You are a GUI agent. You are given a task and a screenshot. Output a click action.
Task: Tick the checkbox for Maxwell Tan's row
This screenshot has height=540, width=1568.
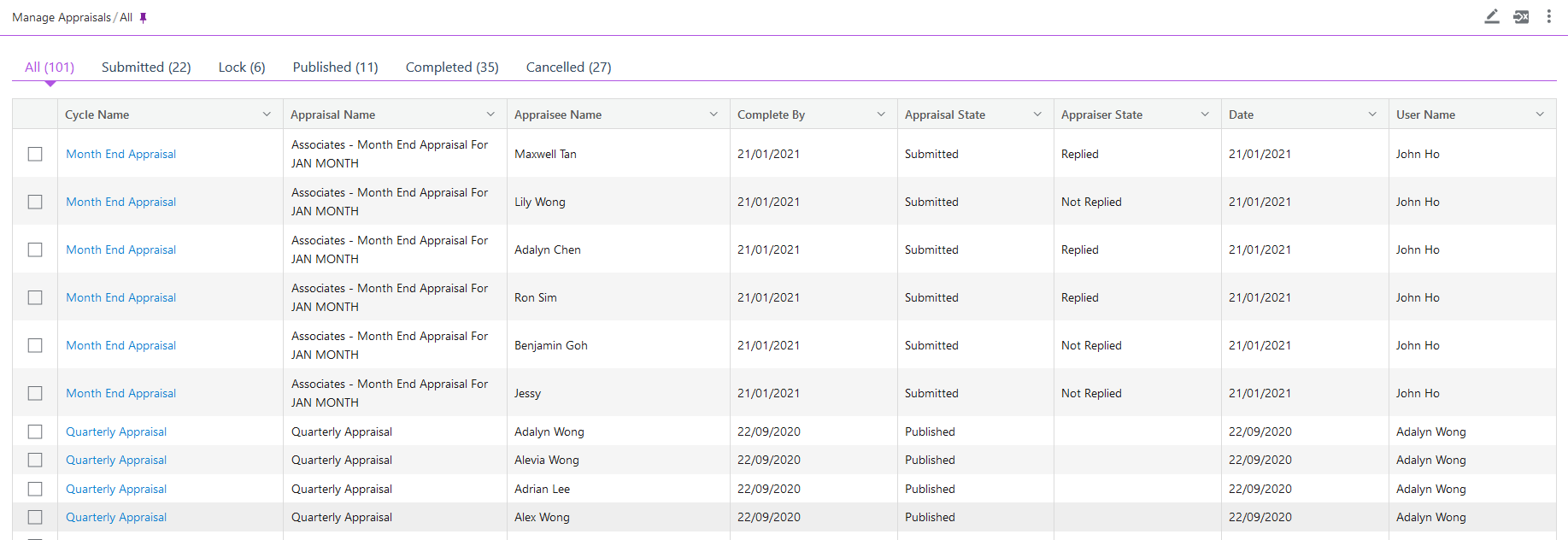(x=35, y=154)
